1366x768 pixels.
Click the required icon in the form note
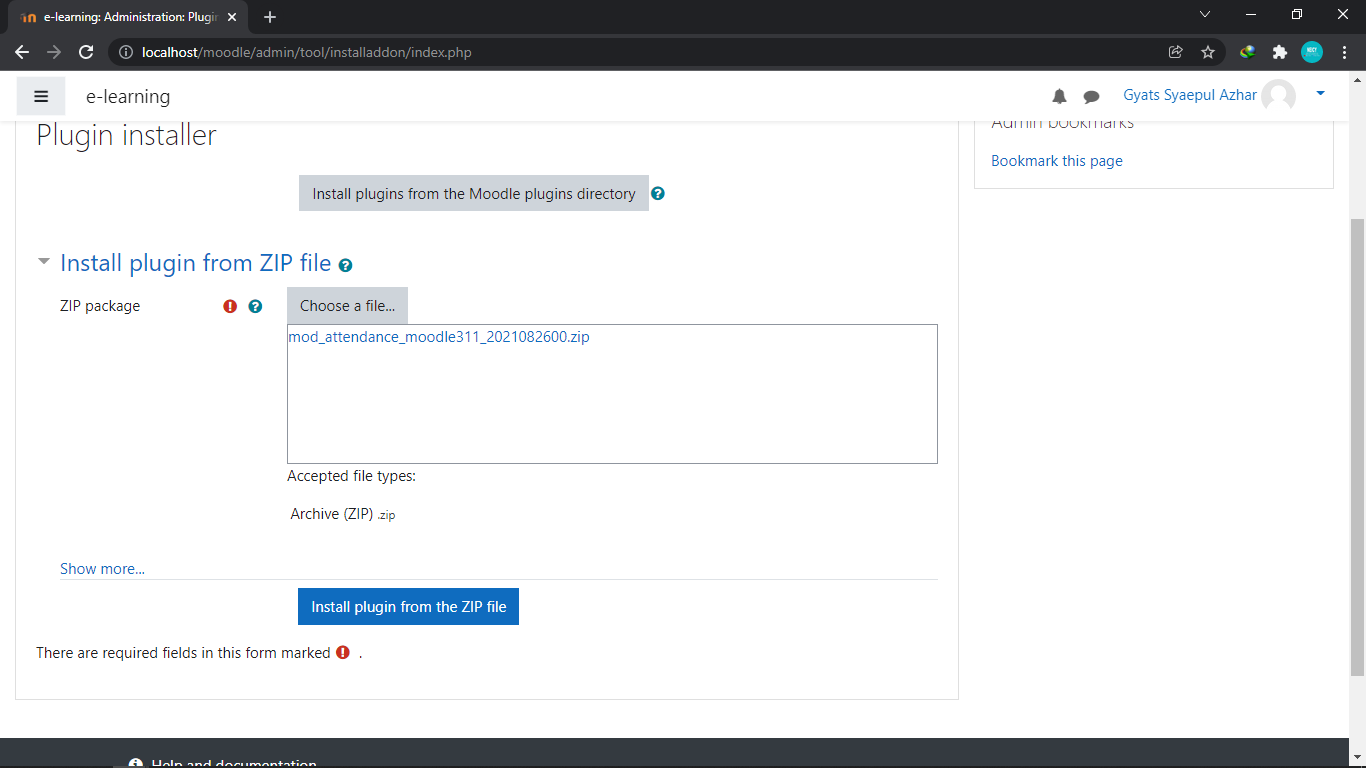343,652
